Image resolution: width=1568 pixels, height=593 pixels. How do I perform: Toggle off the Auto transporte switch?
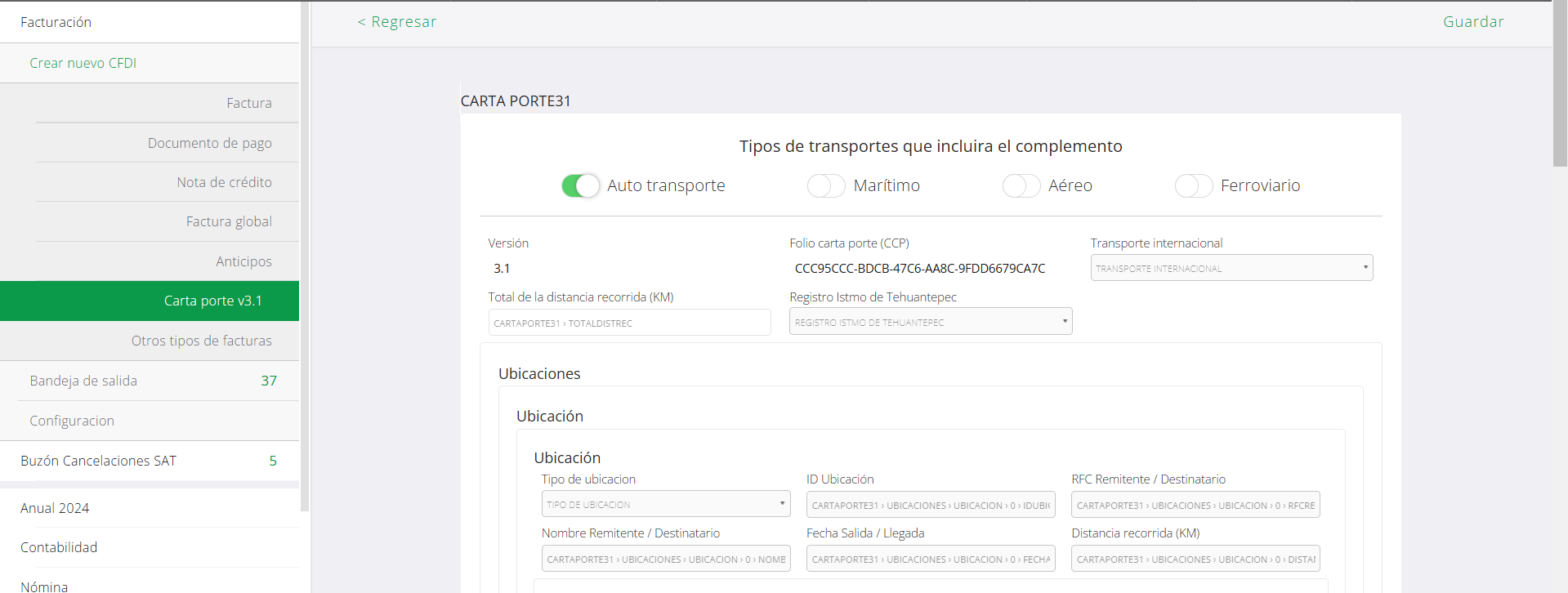tap(580, 186)
